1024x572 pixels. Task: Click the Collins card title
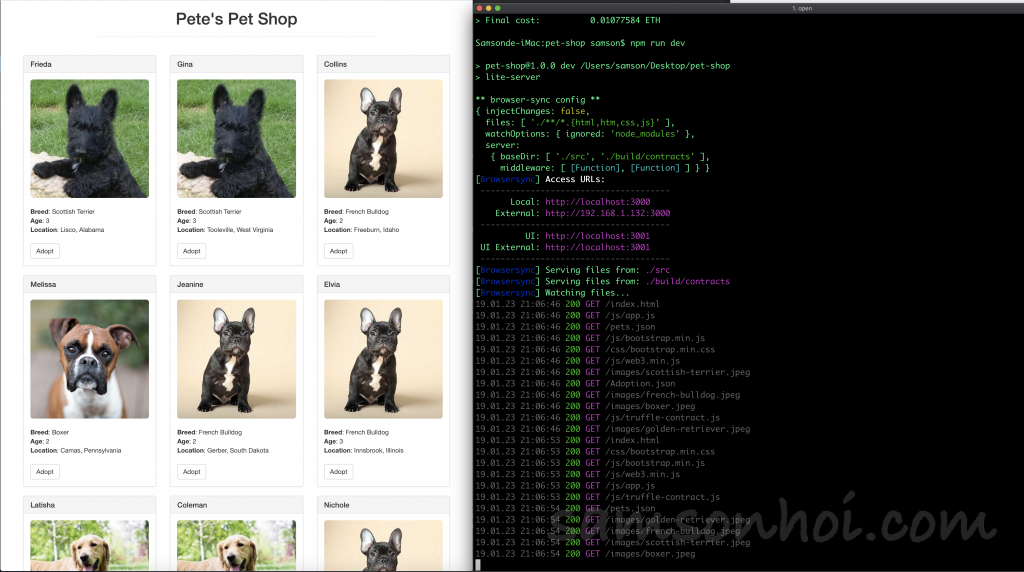[336, 64]
